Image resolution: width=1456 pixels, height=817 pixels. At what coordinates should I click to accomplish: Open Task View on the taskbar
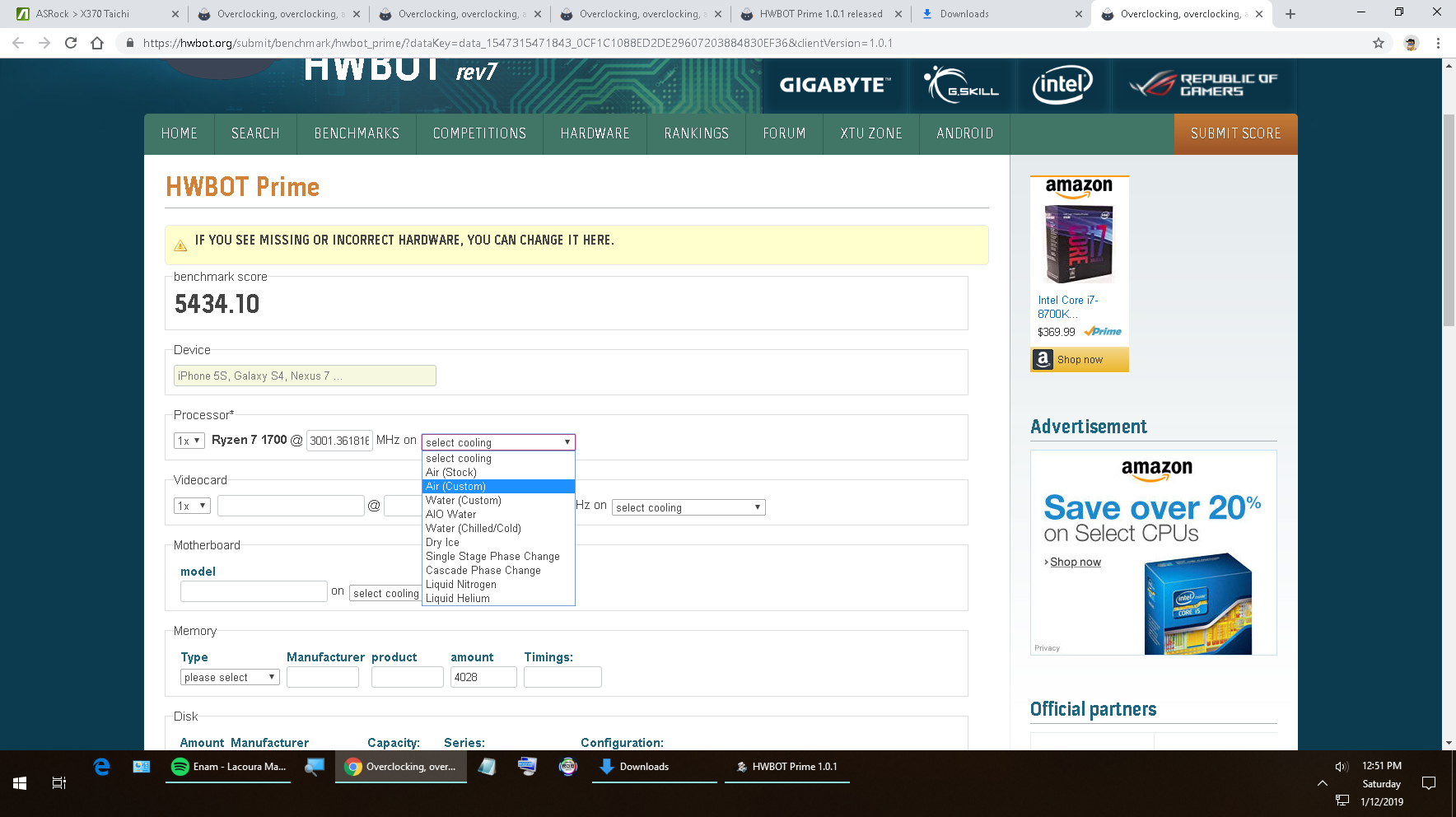point(59,783)
